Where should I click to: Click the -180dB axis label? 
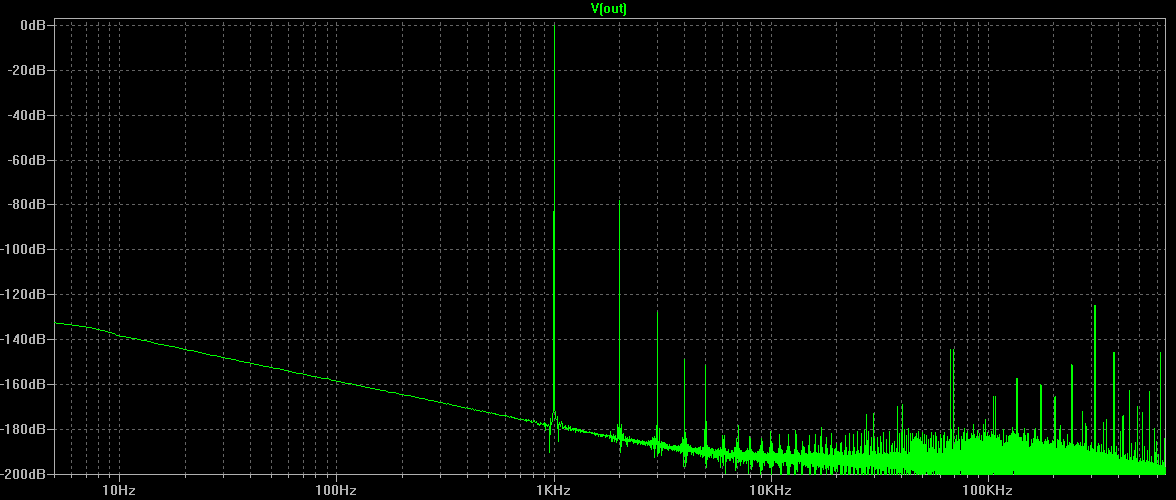(x=24, y=430)
